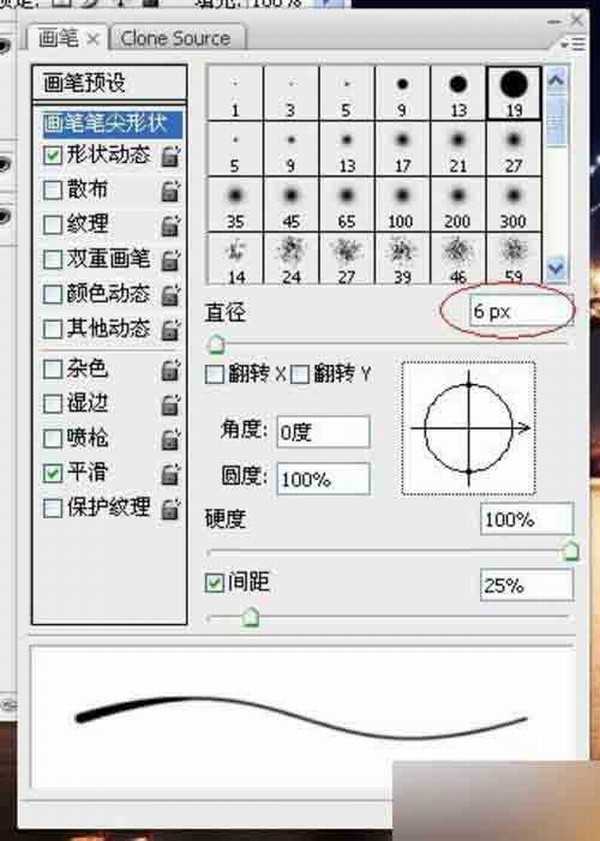
Task: Click lock icon next to 平滑
Action: [x=171, y=474]
